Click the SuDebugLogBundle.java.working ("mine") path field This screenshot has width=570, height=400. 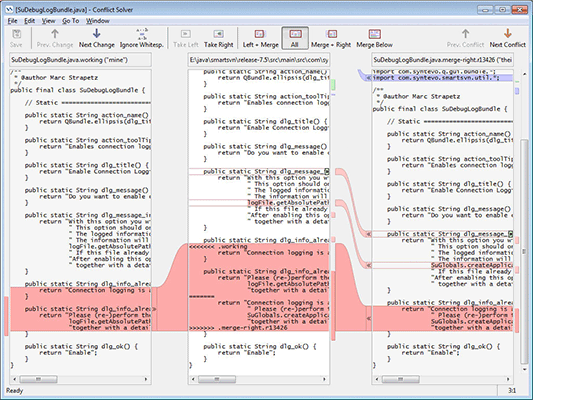click(x=80, y=60)
